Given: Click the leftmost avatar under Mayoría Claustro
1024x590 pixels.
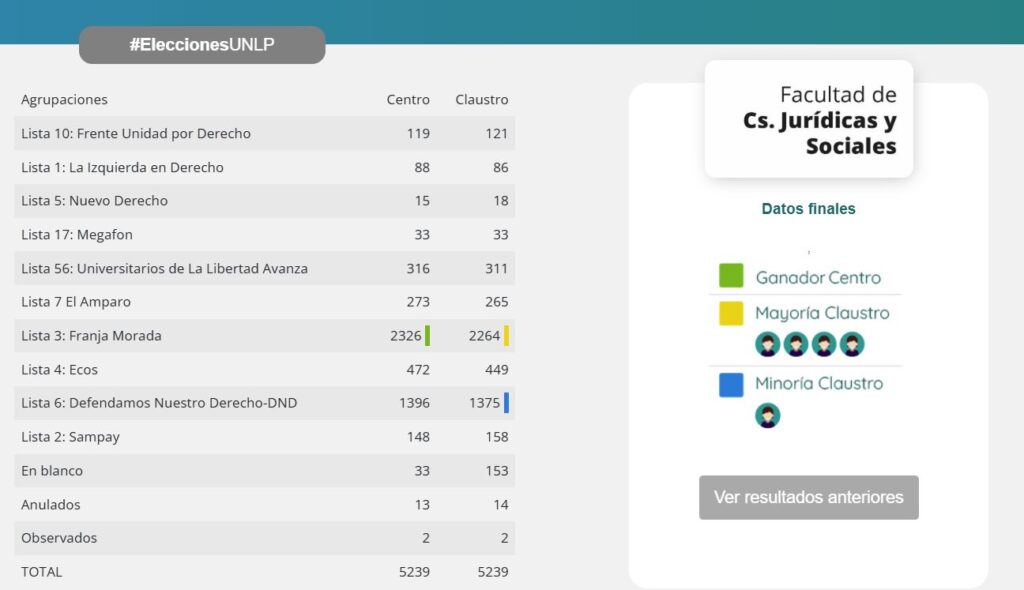Looking at the screenshot, I should (x=767, y=345).
